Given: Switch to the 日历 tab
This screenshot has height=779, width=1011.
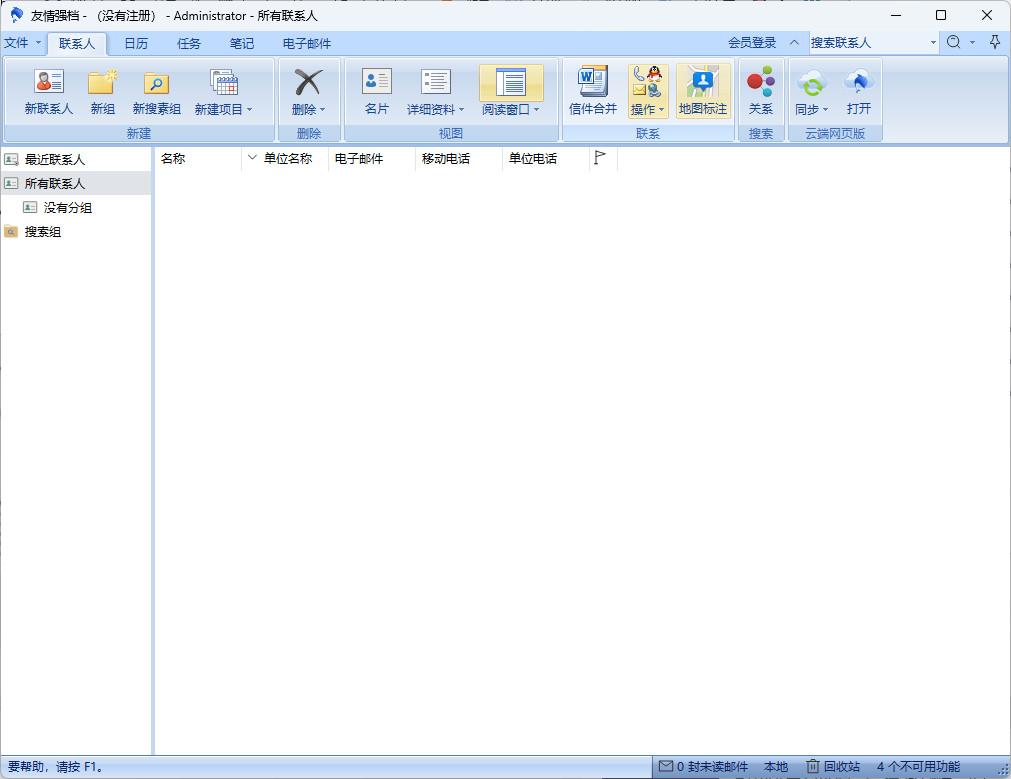Looking at the screenshot, I should click(x=136, y=44).
